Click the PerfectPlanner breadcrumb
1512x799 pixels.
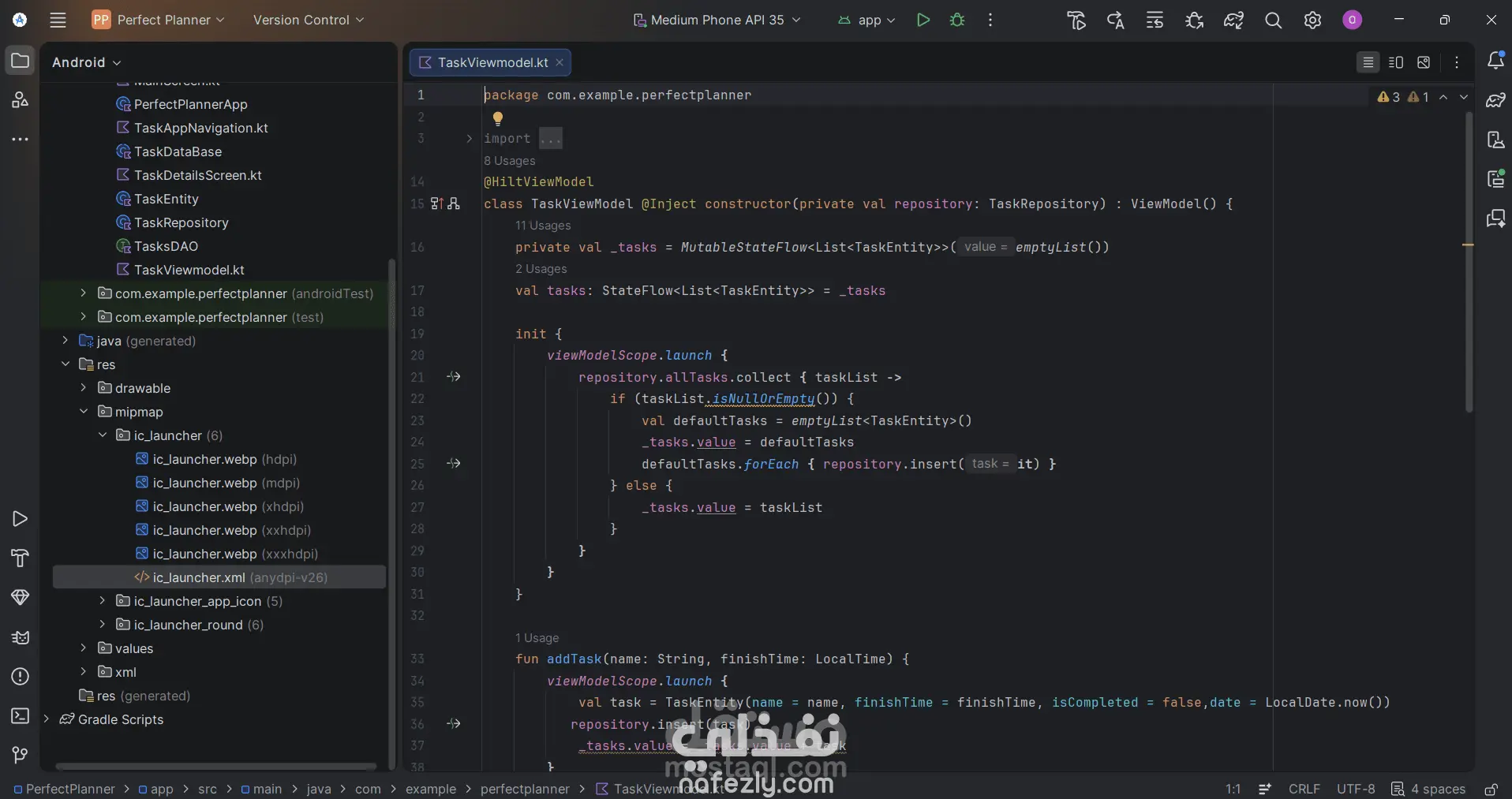point(64,789)
